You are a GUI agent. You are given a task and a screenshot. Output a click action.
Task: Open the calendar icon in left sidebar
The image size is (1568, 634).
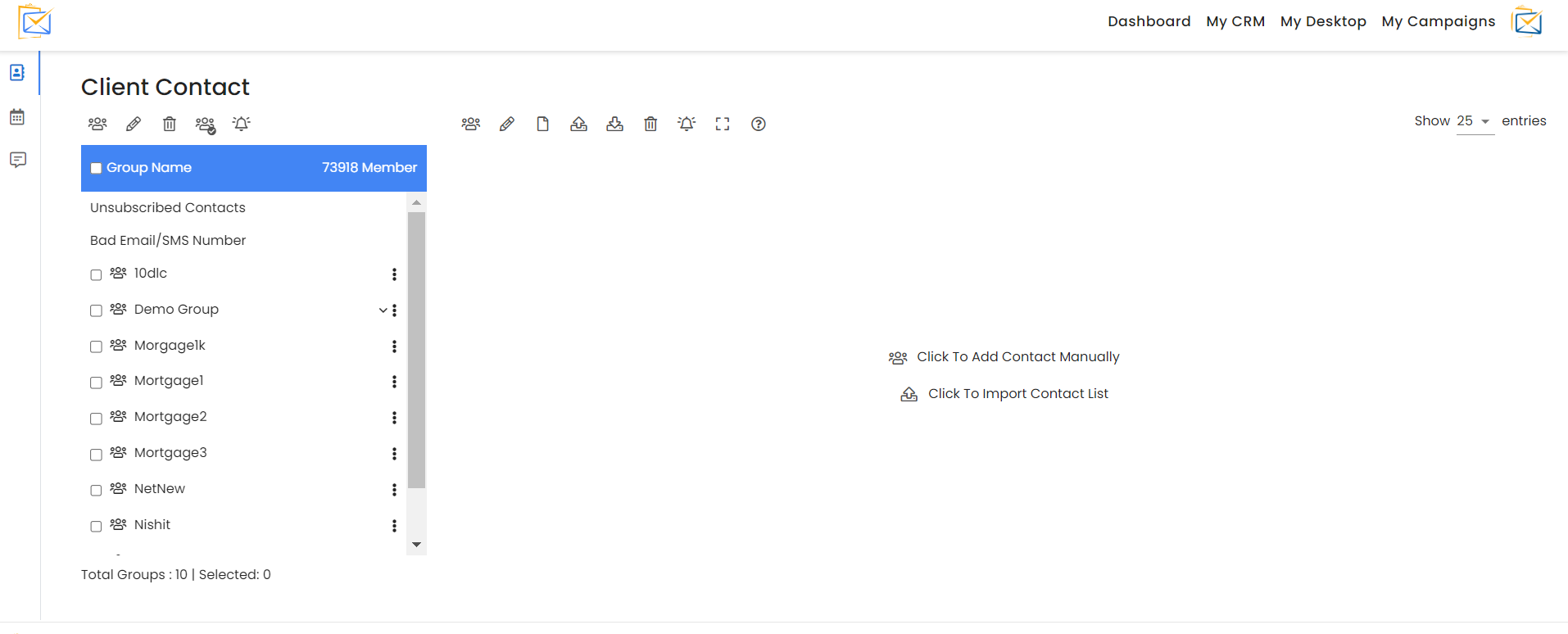tap(17, 117)
